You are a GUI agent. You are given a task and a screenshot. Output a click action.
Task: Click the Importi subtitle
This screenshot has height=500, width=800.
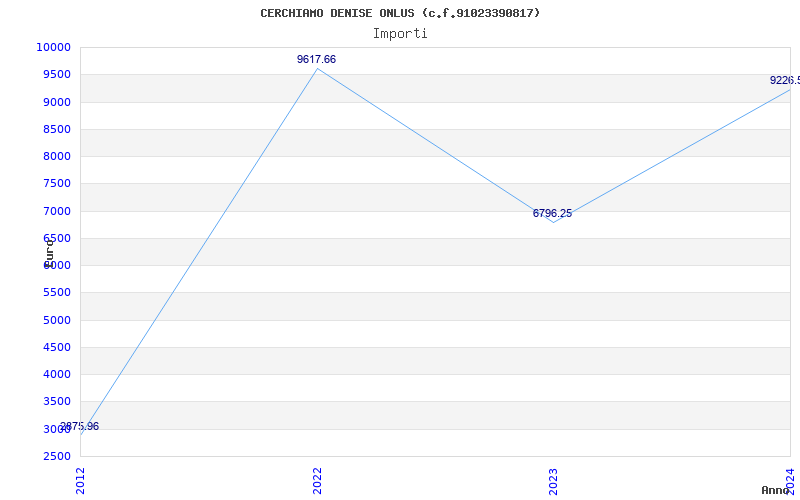[x=400, y=34]
